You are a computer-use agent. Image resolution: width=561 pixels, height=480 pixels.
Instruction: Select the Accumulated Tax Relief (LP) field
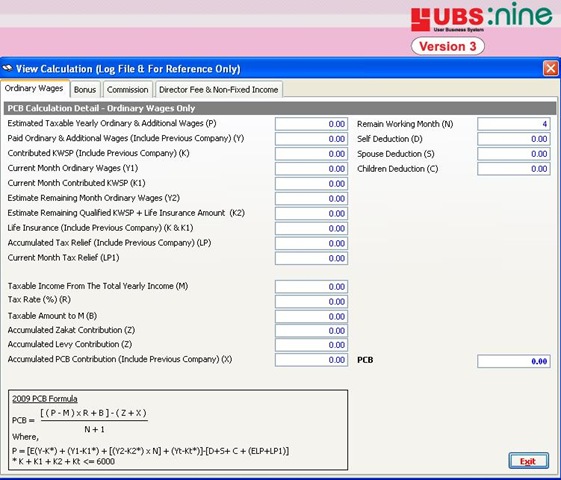coord(311,244)
